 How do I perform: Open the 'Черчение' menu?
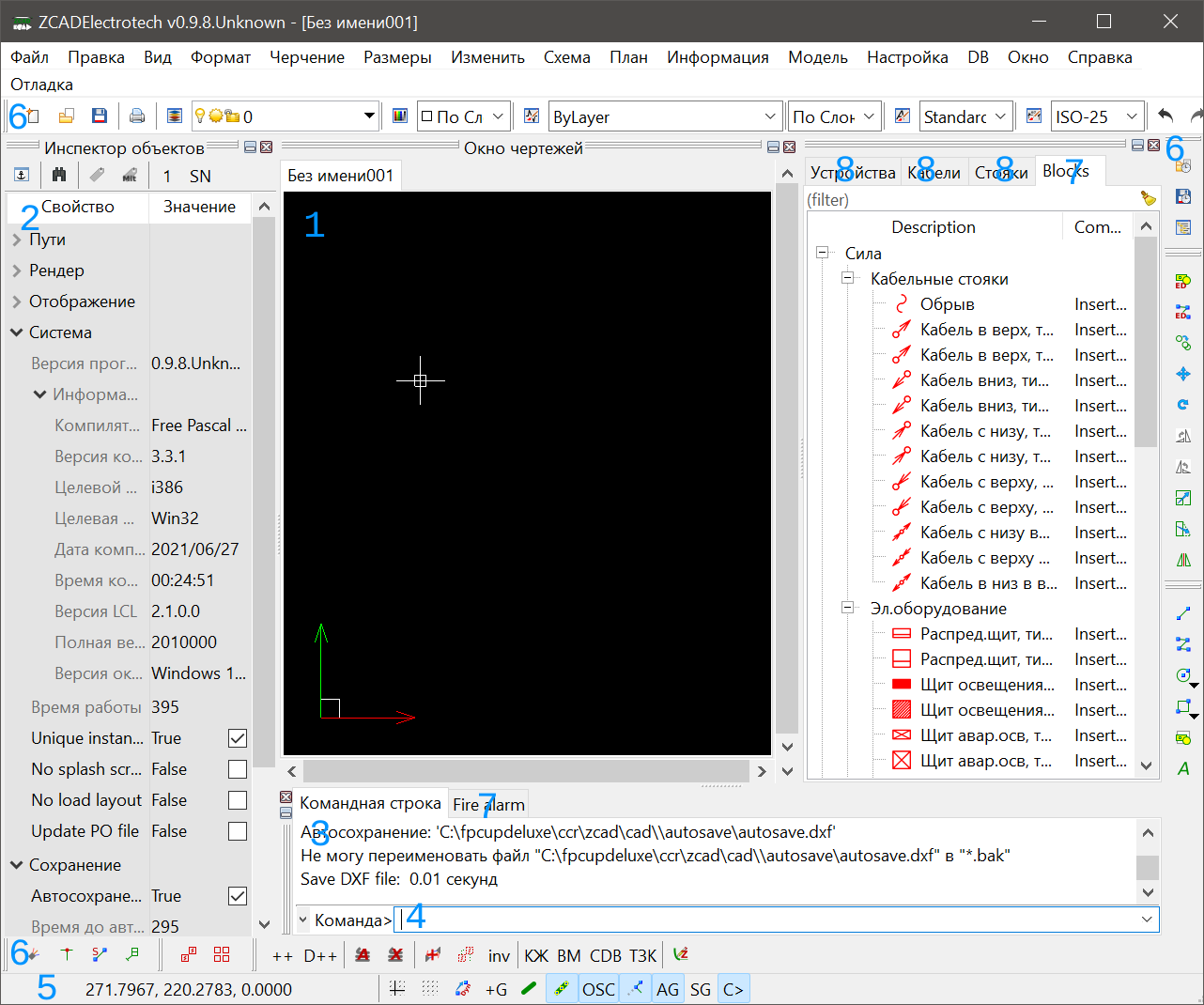tap(307, 57)
